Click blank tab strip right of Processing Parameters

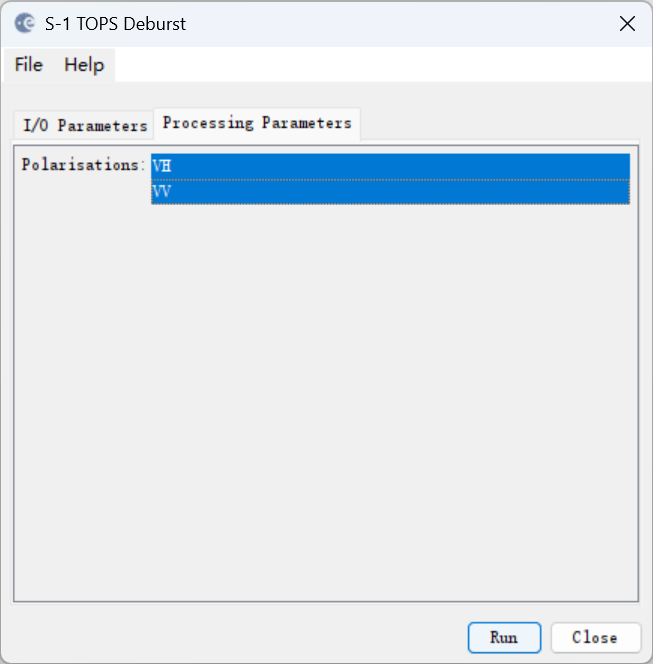point(500,124)
